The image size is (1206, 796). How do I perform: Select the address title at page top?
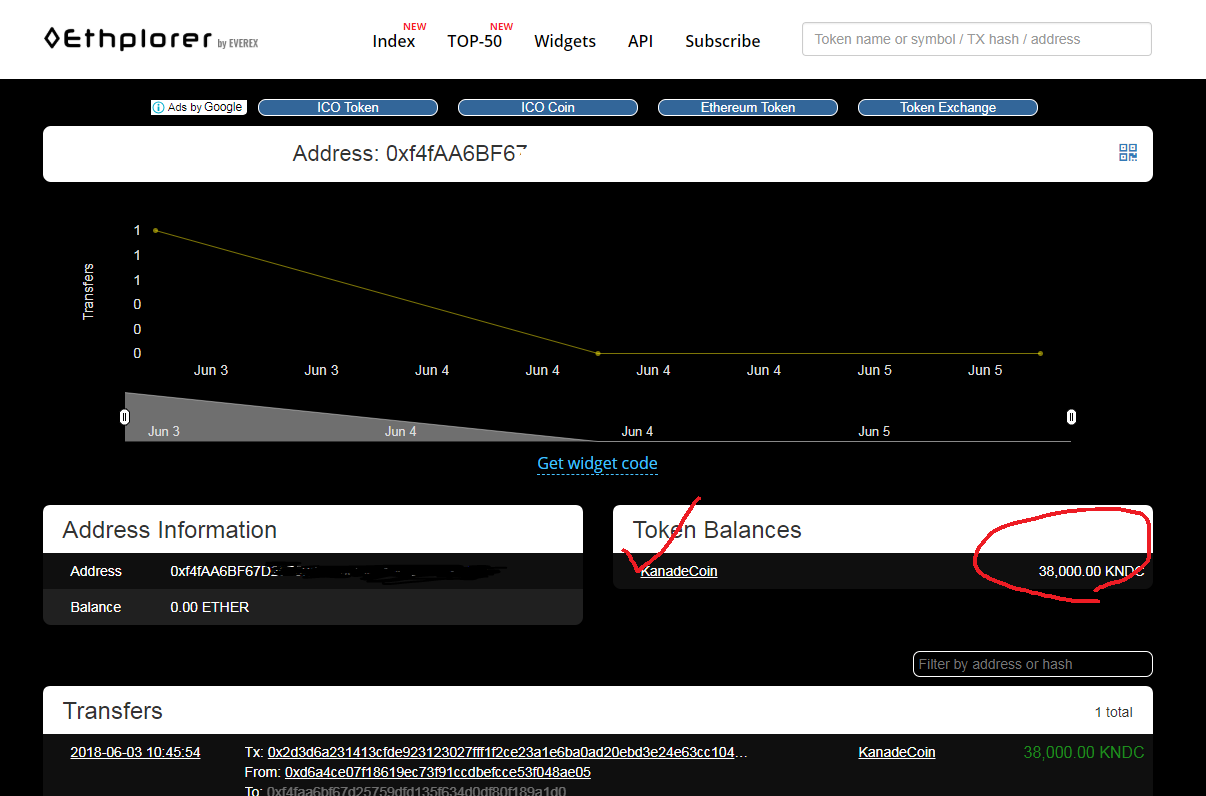click(410, 154)
